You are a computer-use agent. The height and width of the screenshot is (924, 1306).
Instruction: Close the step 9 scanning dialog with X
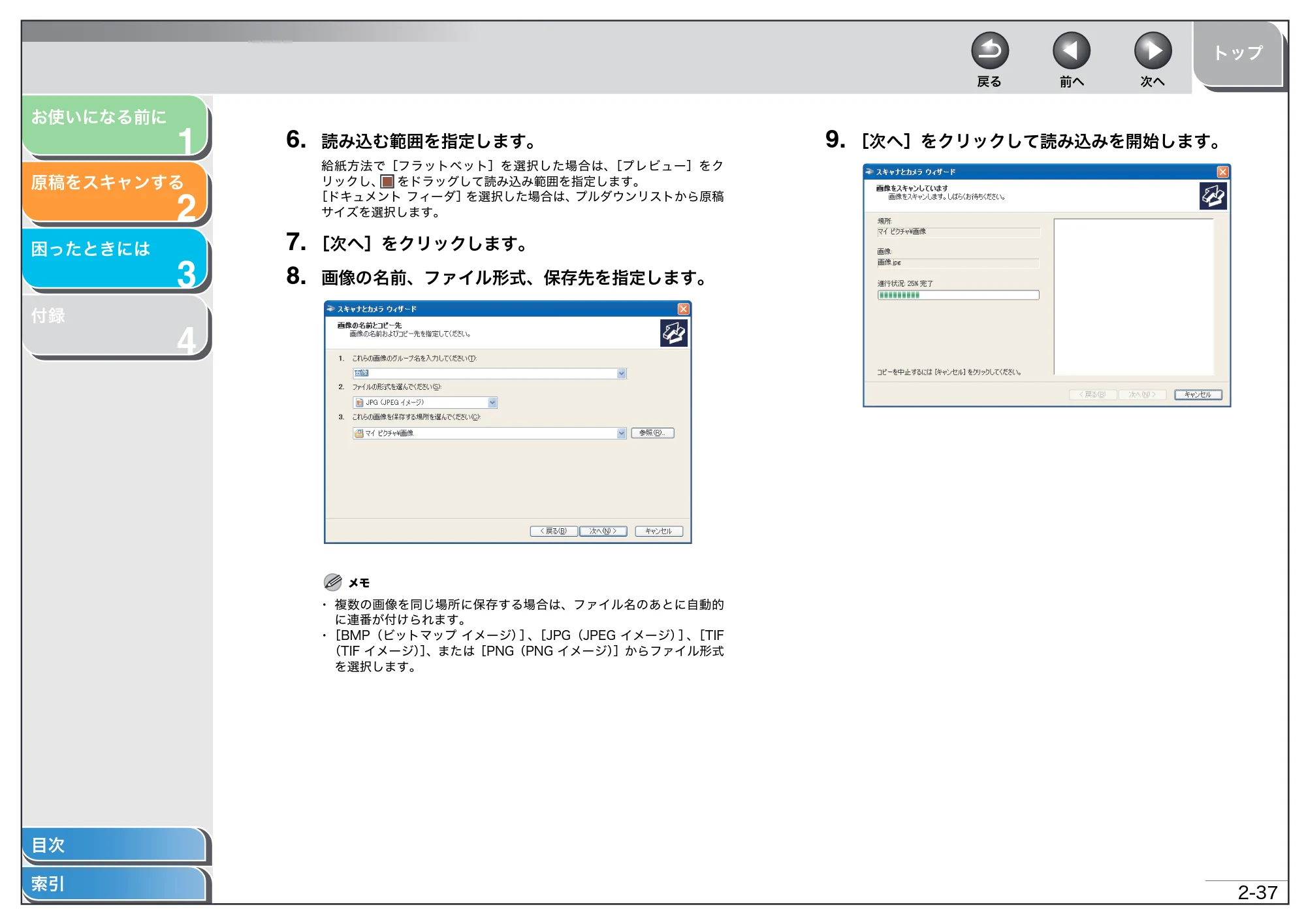1222,172
